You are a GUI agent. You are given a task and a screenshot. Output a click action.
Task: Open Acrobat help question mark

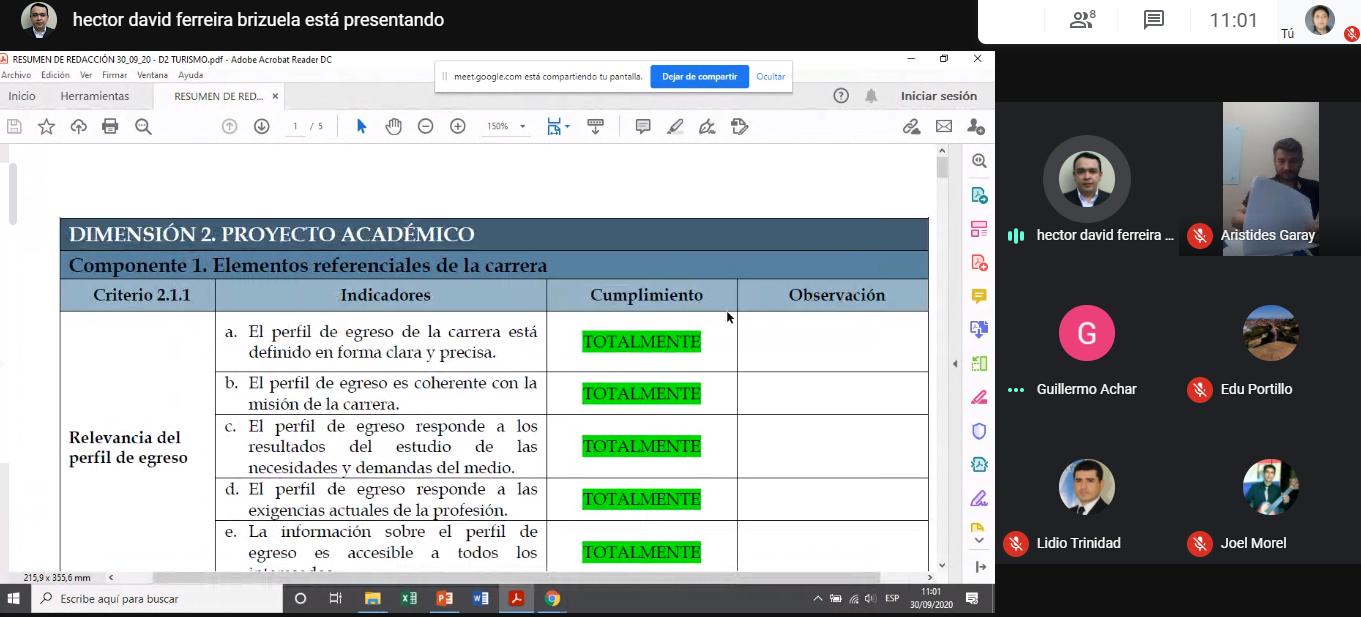click(x=841, y=96)
